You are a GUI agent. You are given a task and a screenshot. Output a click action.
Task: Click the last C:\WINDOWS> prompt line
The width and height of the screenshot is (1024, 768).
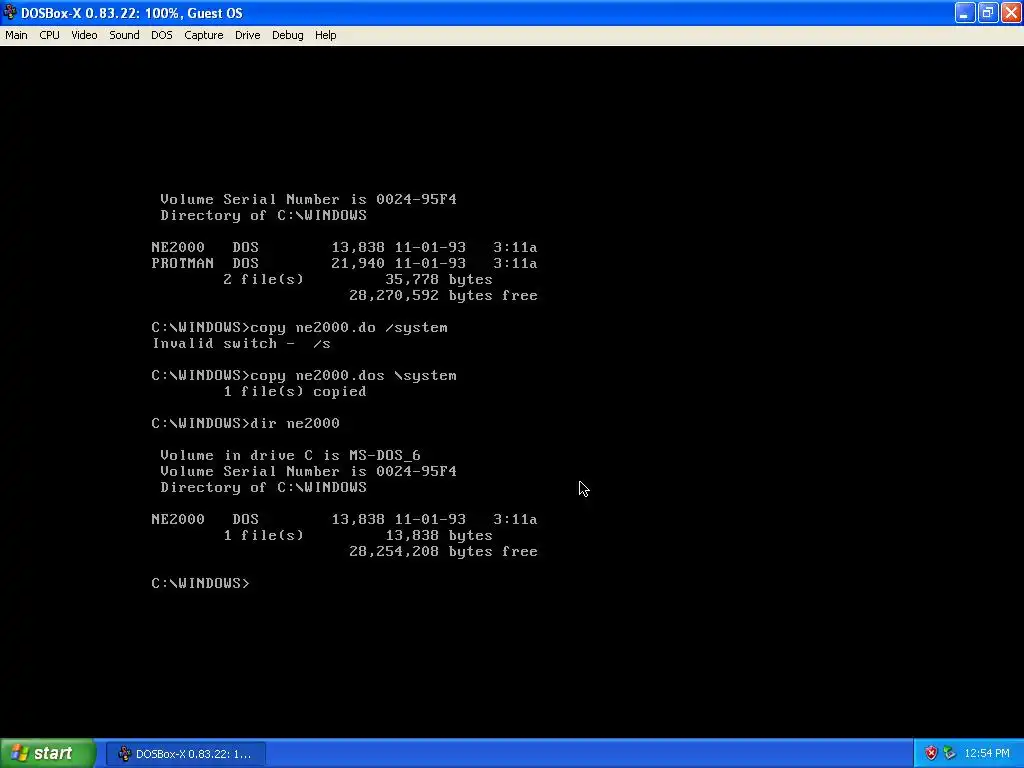200,583
